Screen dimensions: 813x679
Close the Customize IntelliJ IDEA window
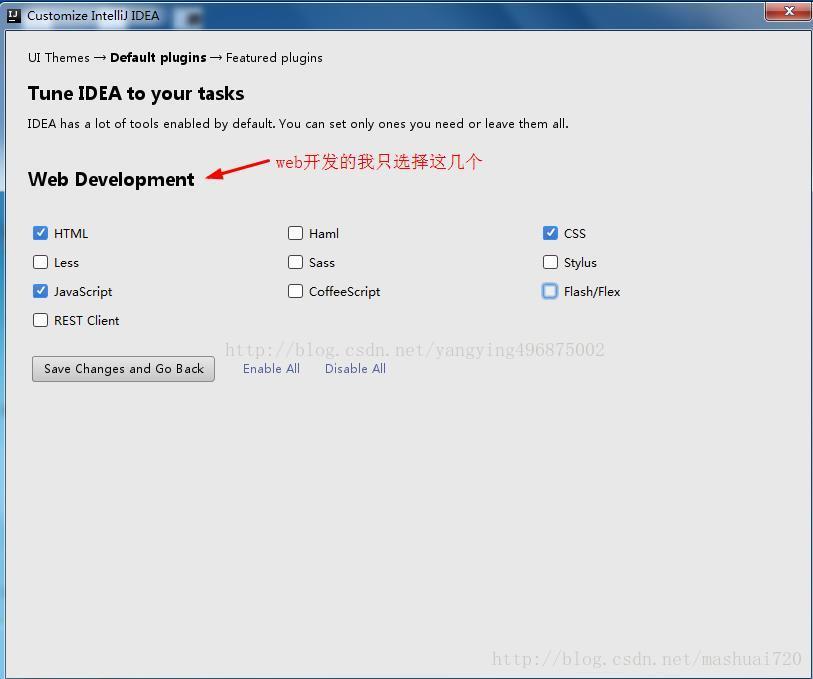point(789,12)
